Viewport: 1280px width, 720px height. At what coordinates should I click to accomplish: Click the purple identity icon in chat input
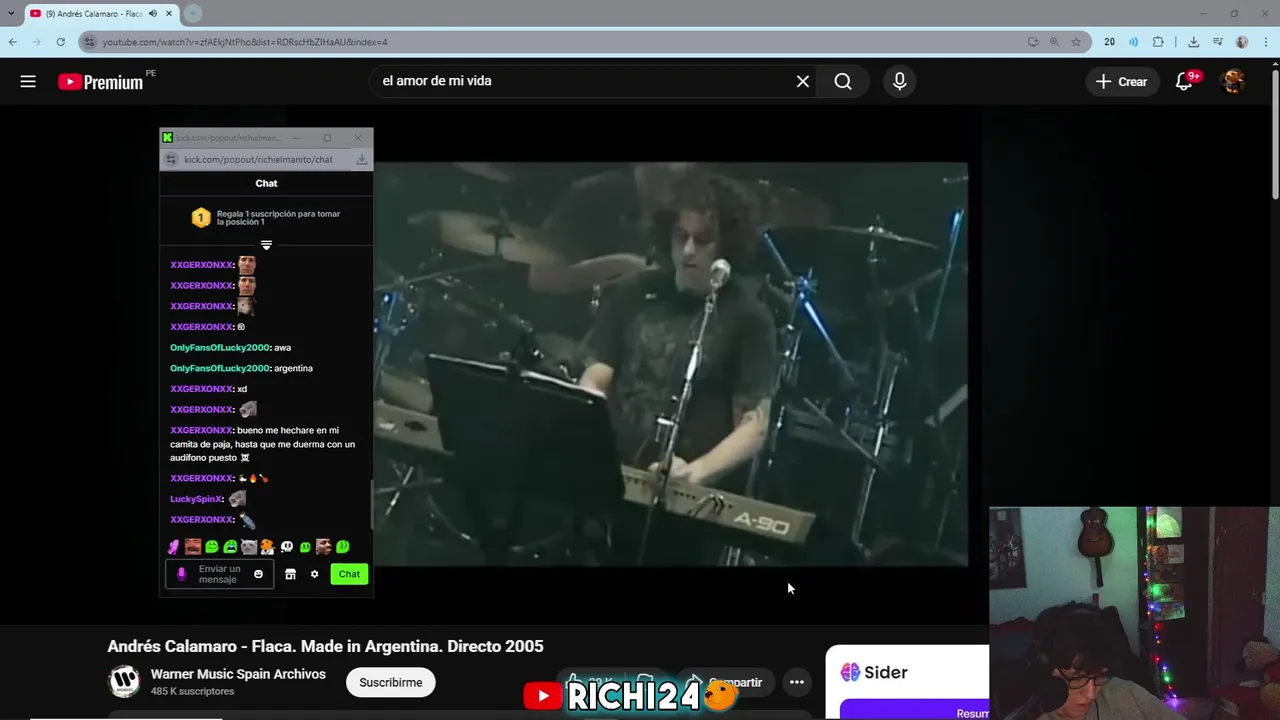tap(181, 574)
